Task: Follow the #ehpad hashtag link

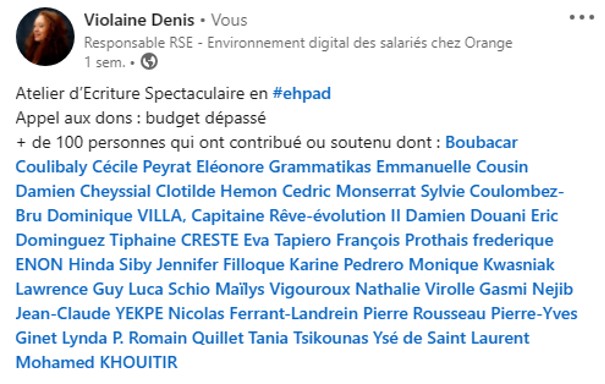Action: tap(302, 93)
